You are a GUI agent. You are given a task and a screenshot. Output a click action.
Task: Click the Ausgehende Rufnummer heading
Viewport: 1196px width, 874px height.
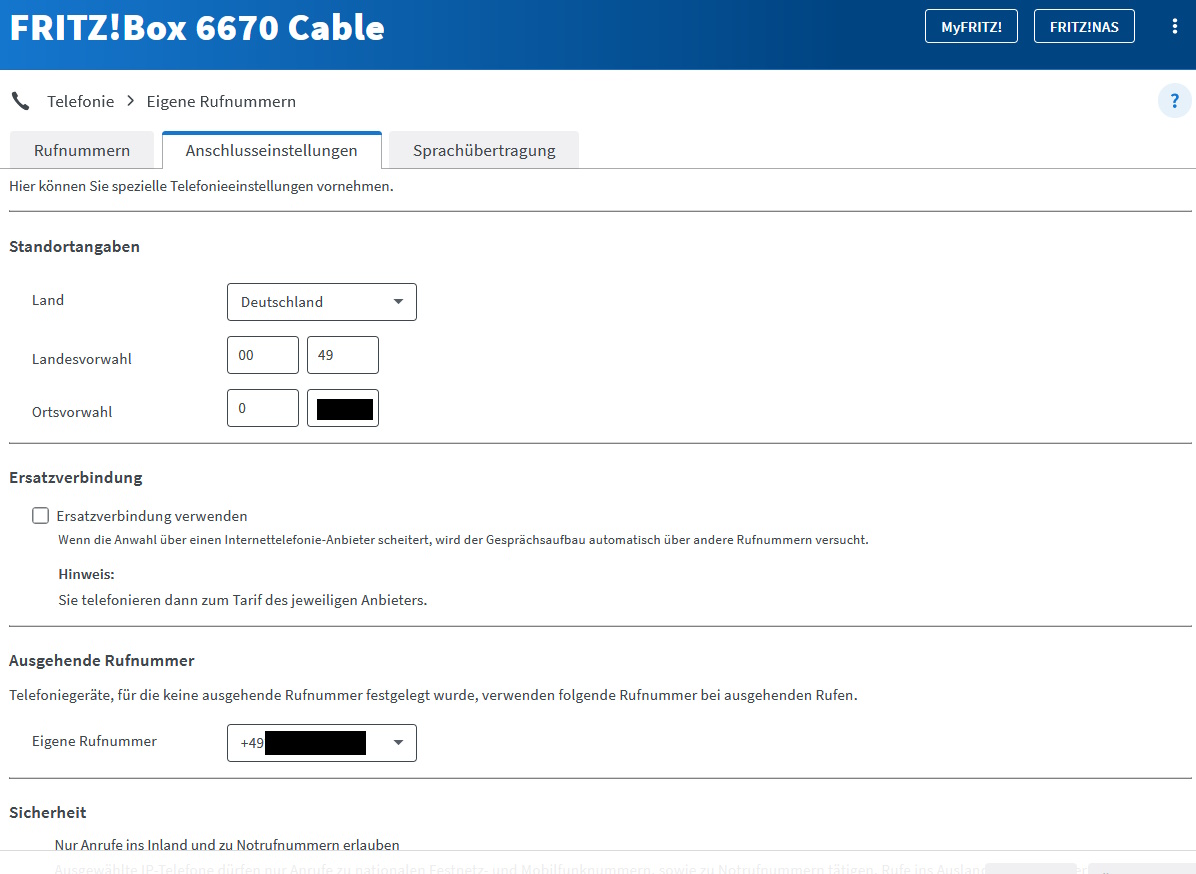coord(101,660)
